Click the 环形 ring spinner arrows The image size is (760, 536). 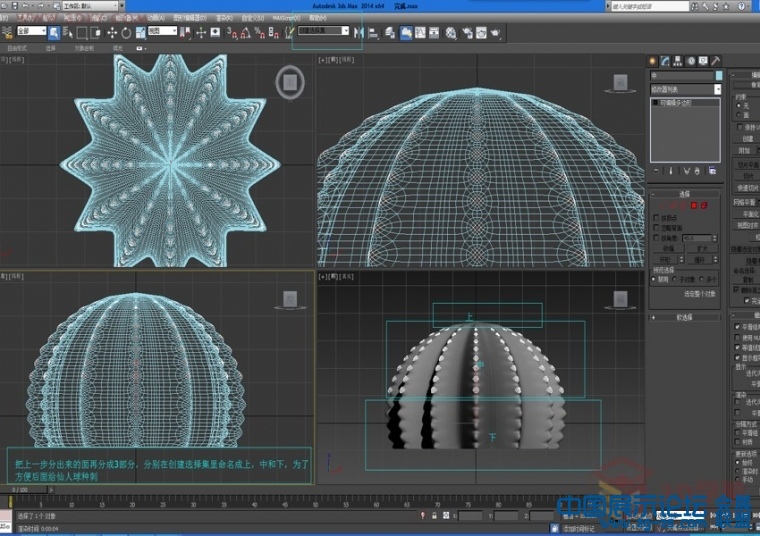tap(681, 260)
